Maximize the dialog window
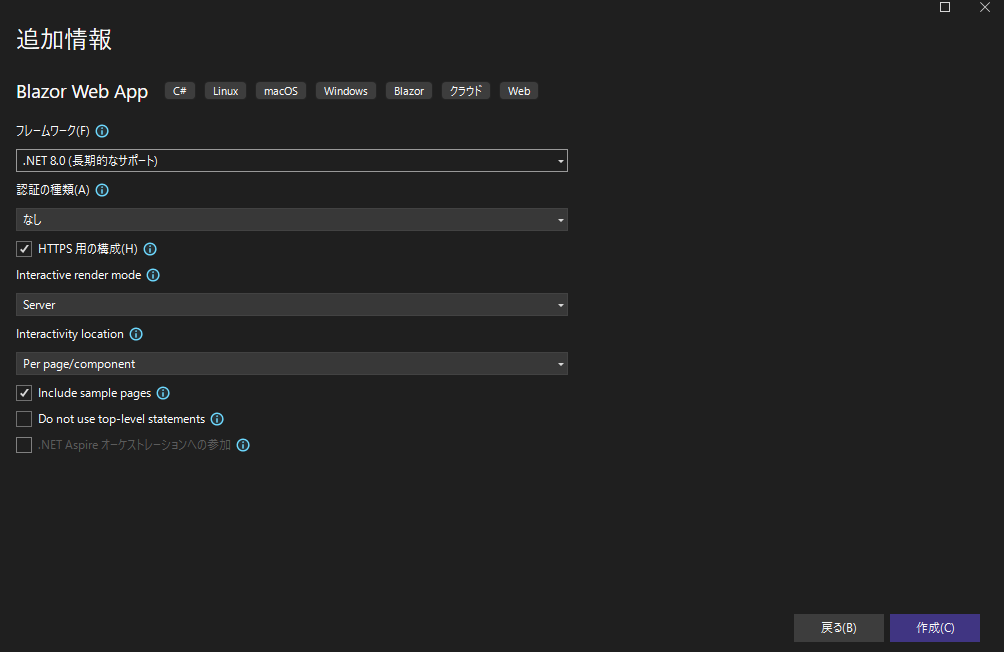The image size is (1004, 652). pos(944,7)
